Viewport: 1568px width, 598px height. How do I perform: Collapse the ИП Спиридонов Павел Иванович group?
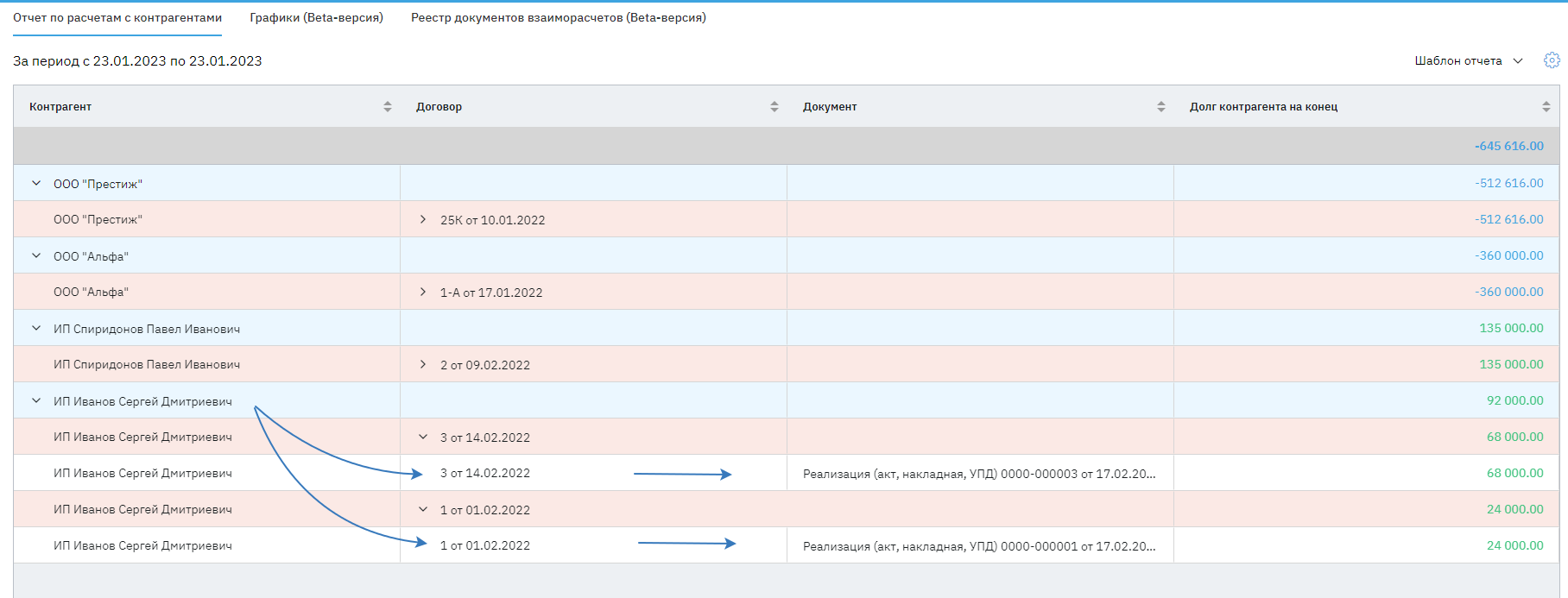click(36, 329)
